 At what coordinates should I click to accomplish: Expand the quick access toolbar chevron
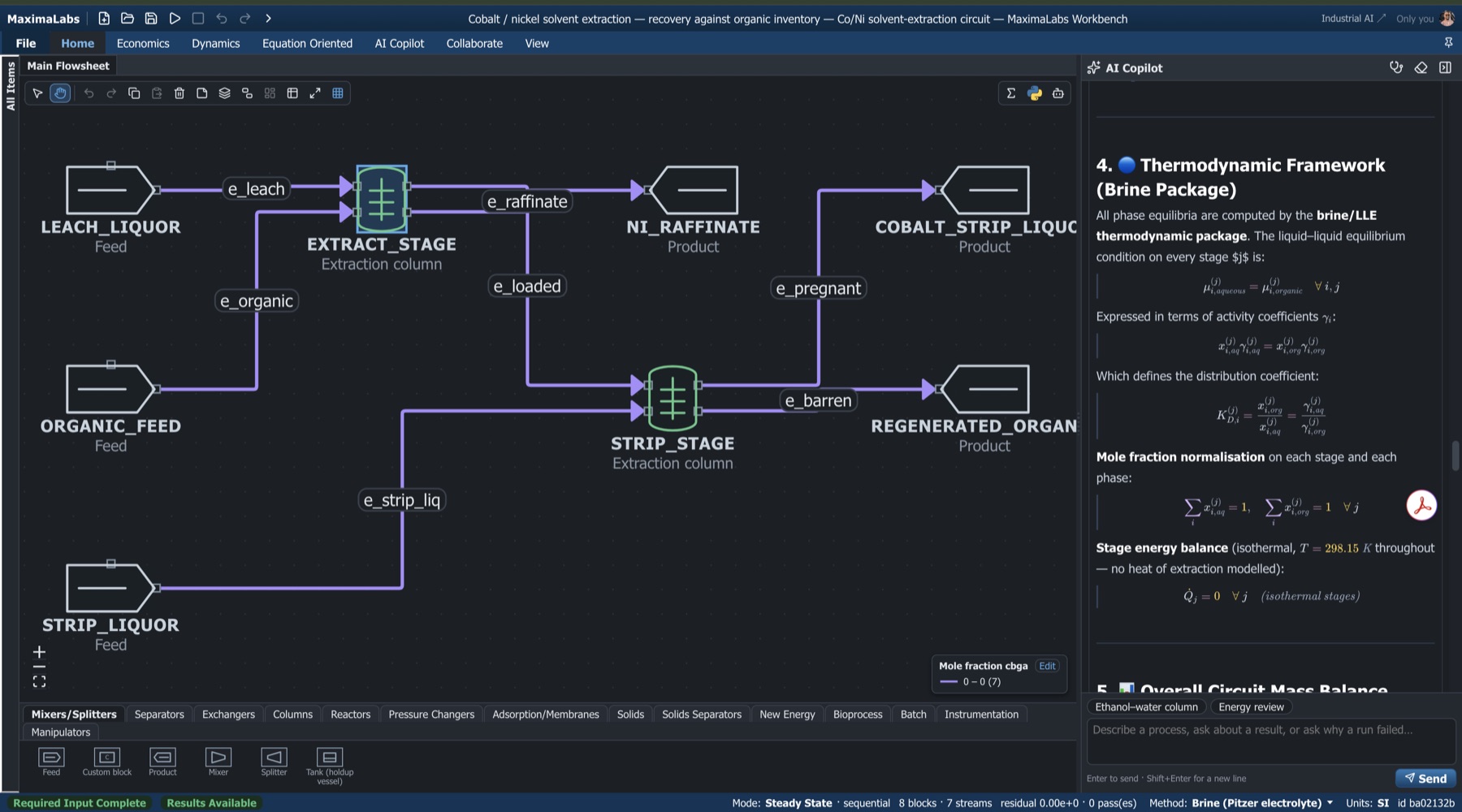[268, 18]
